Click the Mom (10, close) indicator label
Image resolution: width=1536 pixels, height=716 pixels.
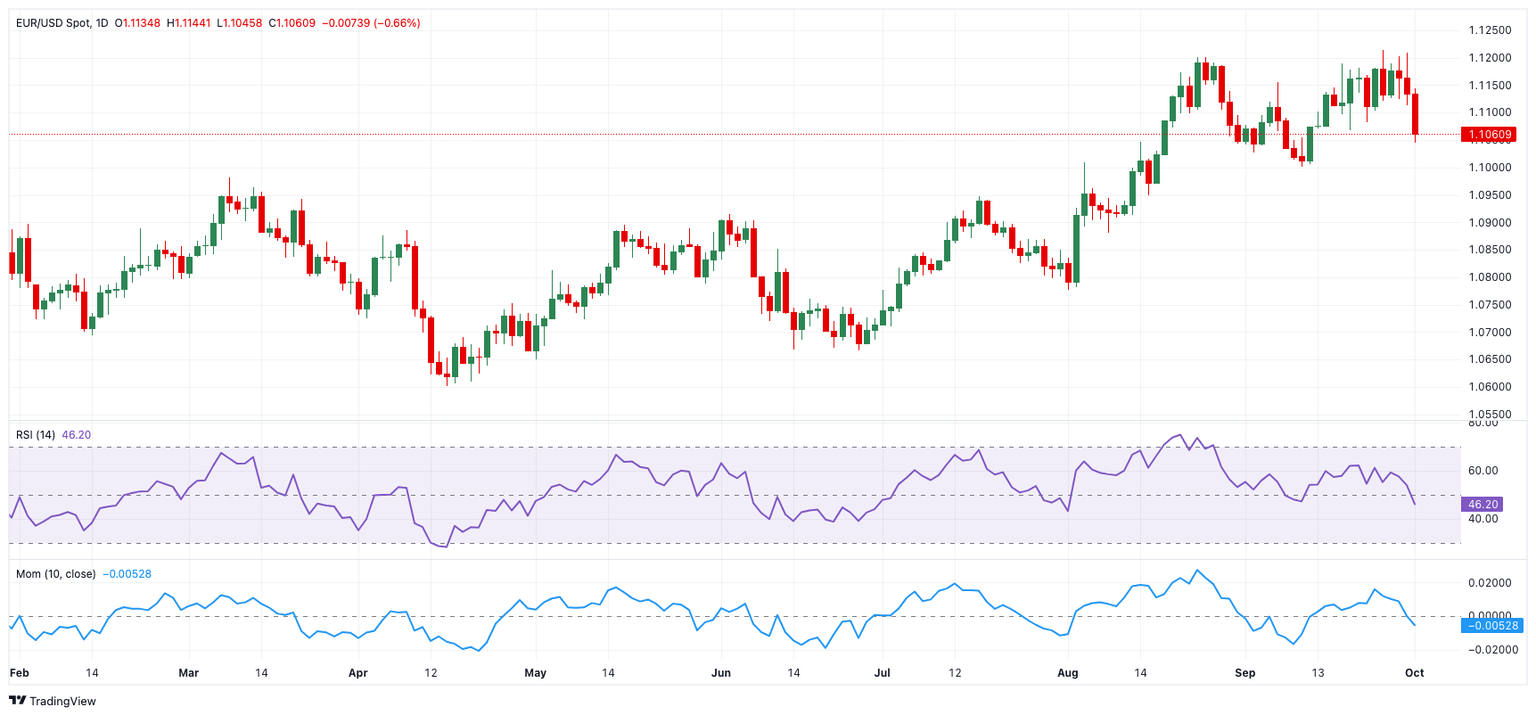[x=56, y=574]
